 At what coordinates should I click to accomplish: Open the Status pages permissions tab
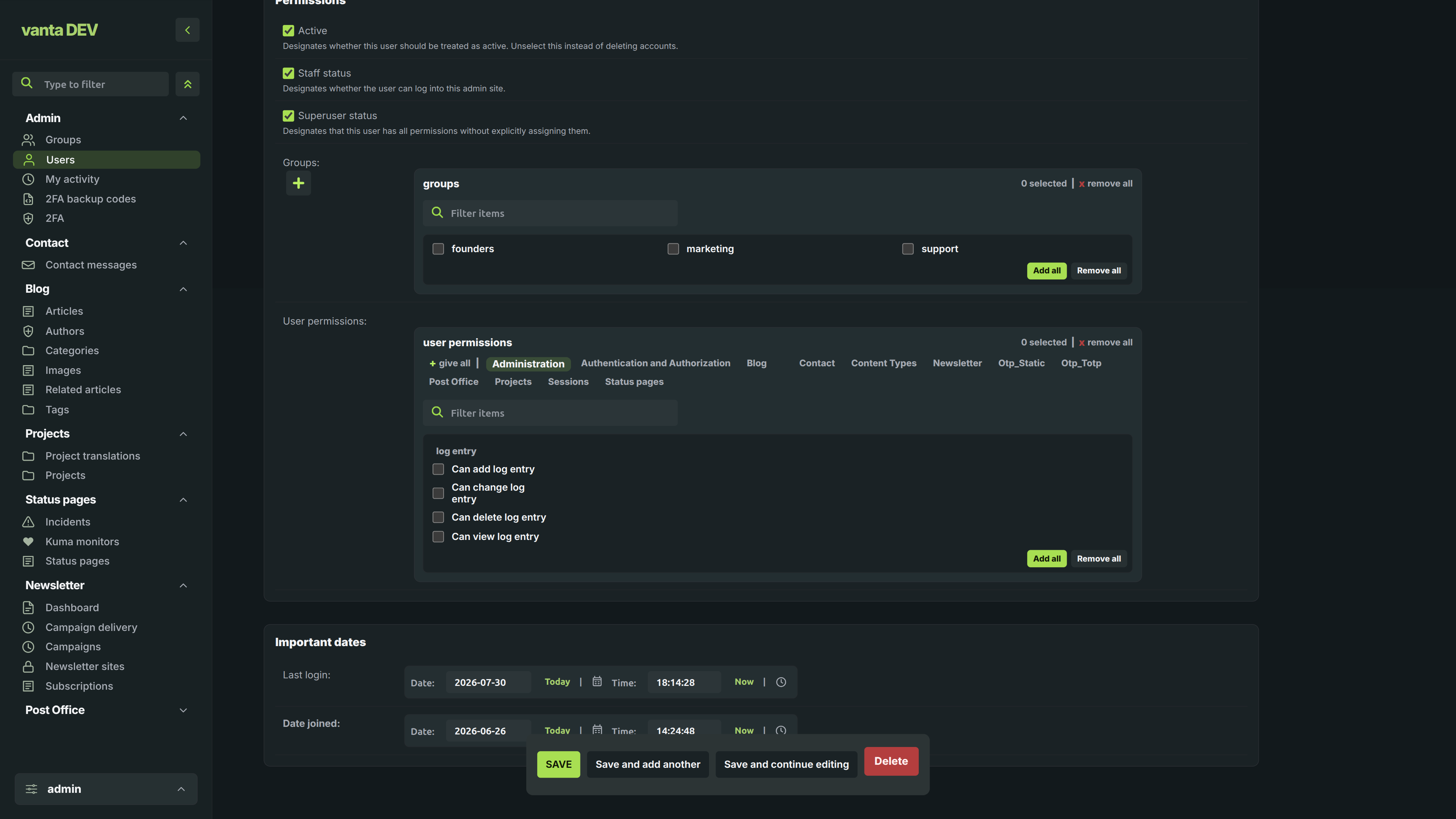[634, 382]
